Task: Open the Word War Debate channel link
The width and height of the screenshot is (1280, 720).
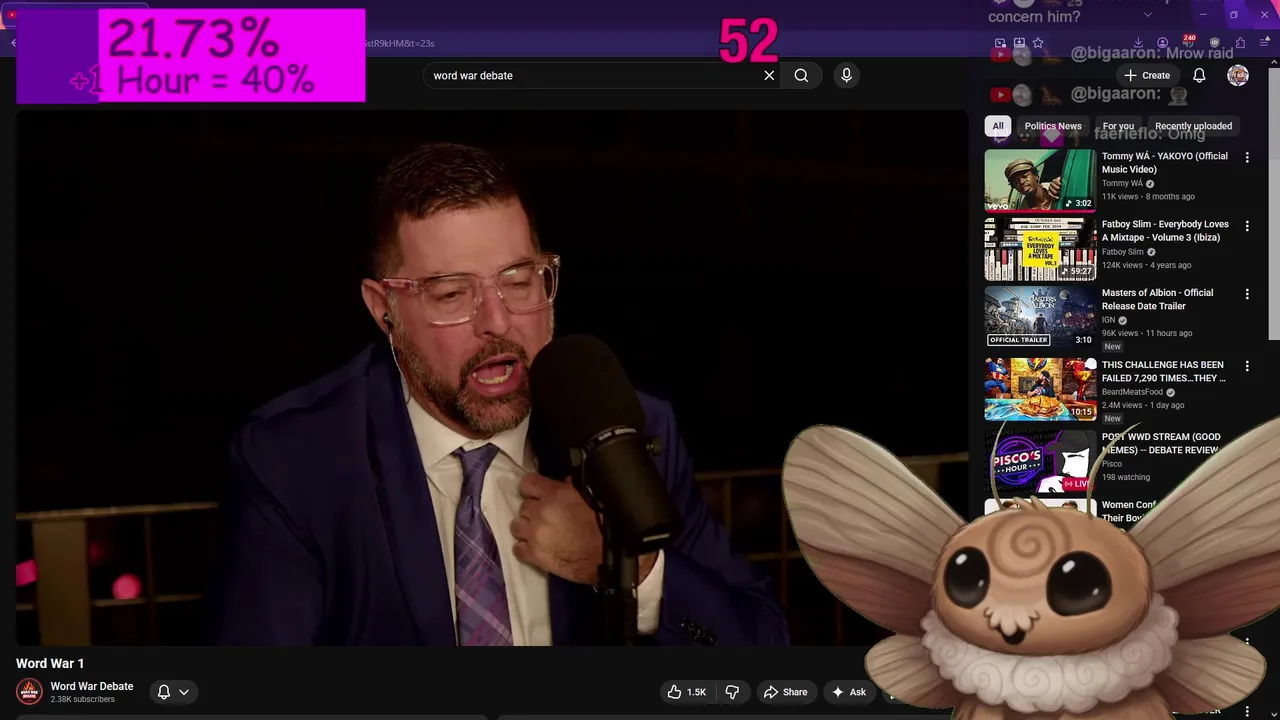Action: tap(92, 686)
